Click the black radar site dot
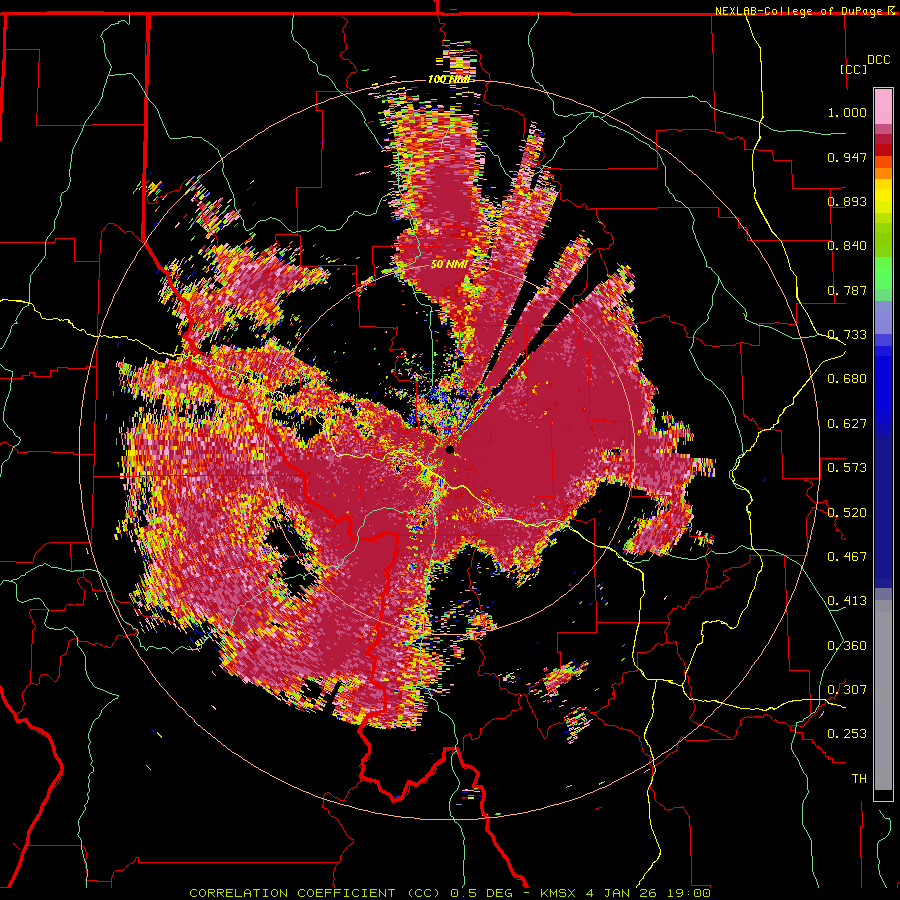The image size is (900, 900). [x=450, y=449]
